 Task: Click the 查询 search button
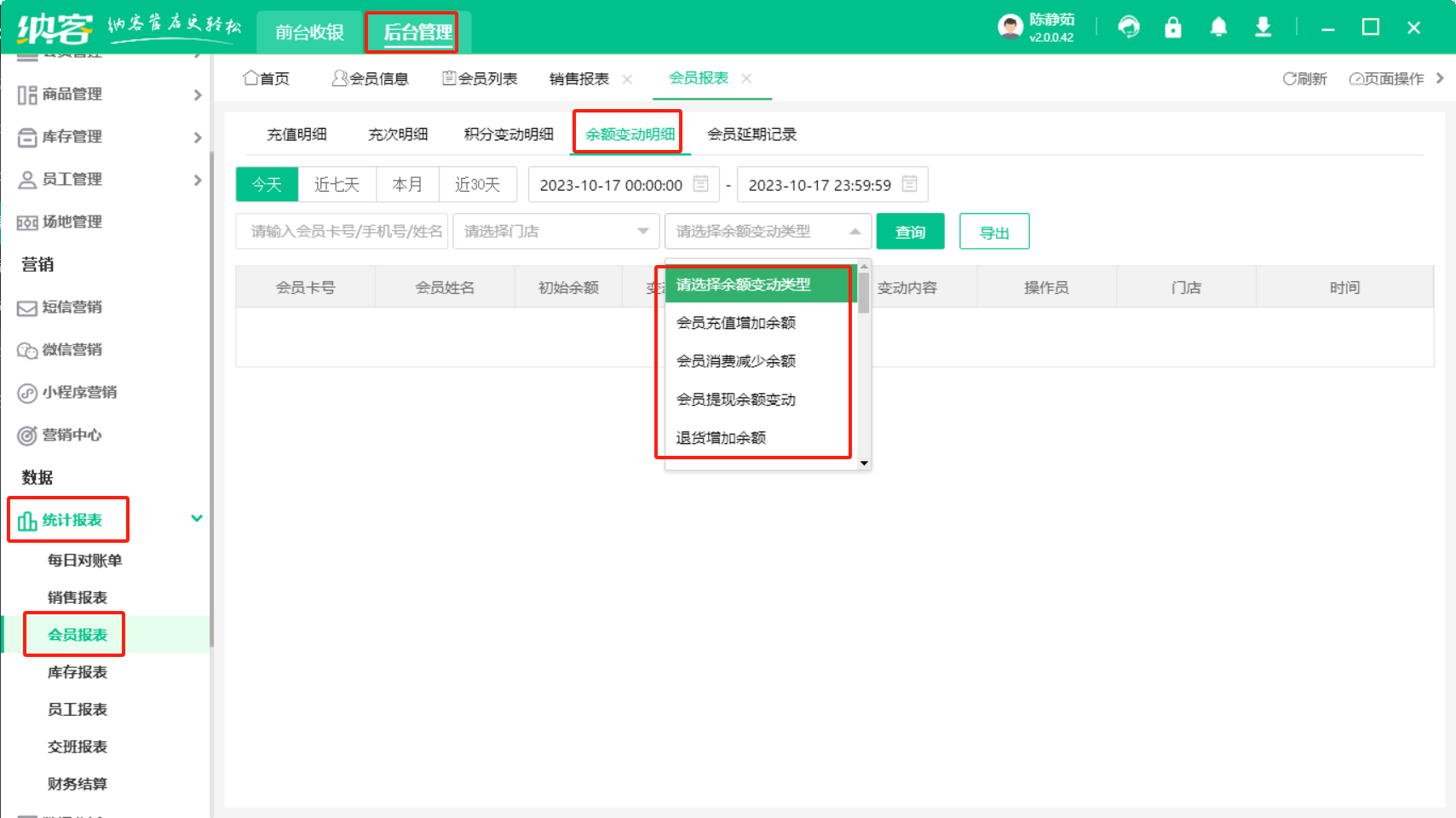(910, 232)
